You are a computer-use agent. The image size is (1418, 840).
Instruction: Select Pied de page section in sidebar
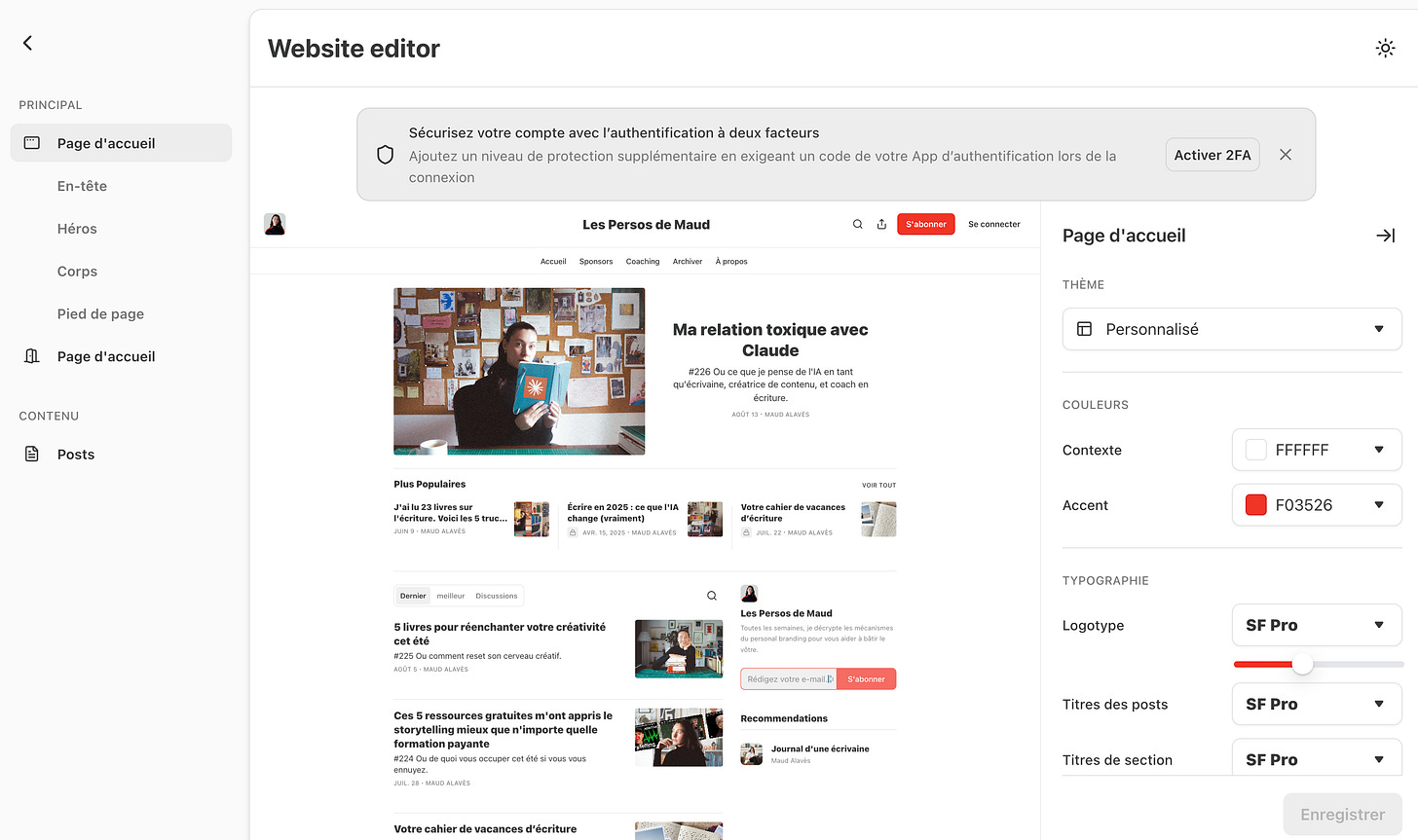[x=100, y=313]
